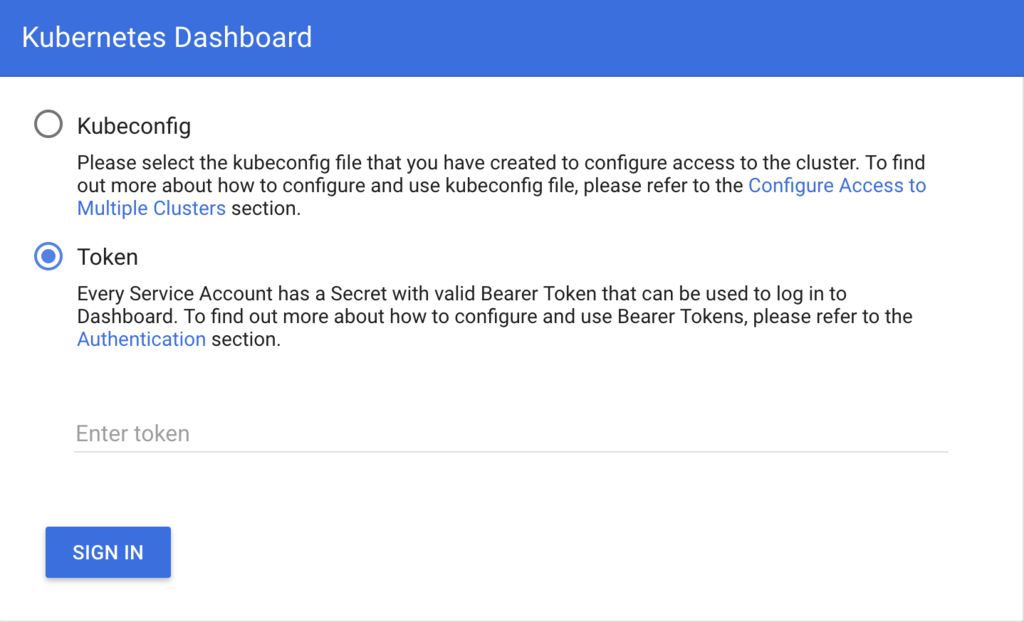
Task: Open Configure Access to Multiple Clusters link
Action: point(836,186)
